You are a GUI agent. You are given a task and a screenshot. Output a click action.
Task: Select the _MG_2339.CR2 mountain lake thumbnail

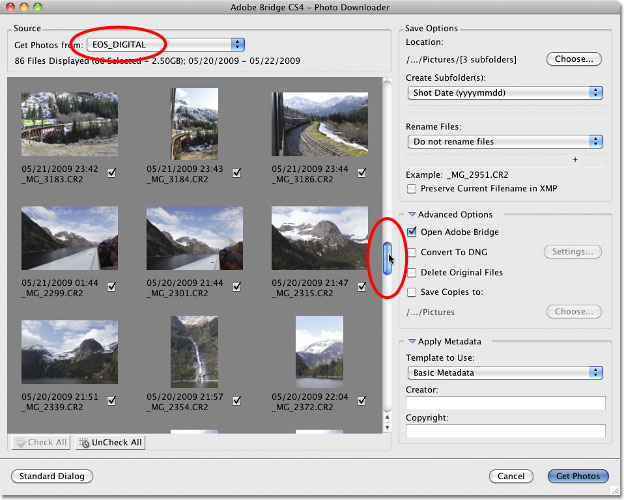[70, 352]
